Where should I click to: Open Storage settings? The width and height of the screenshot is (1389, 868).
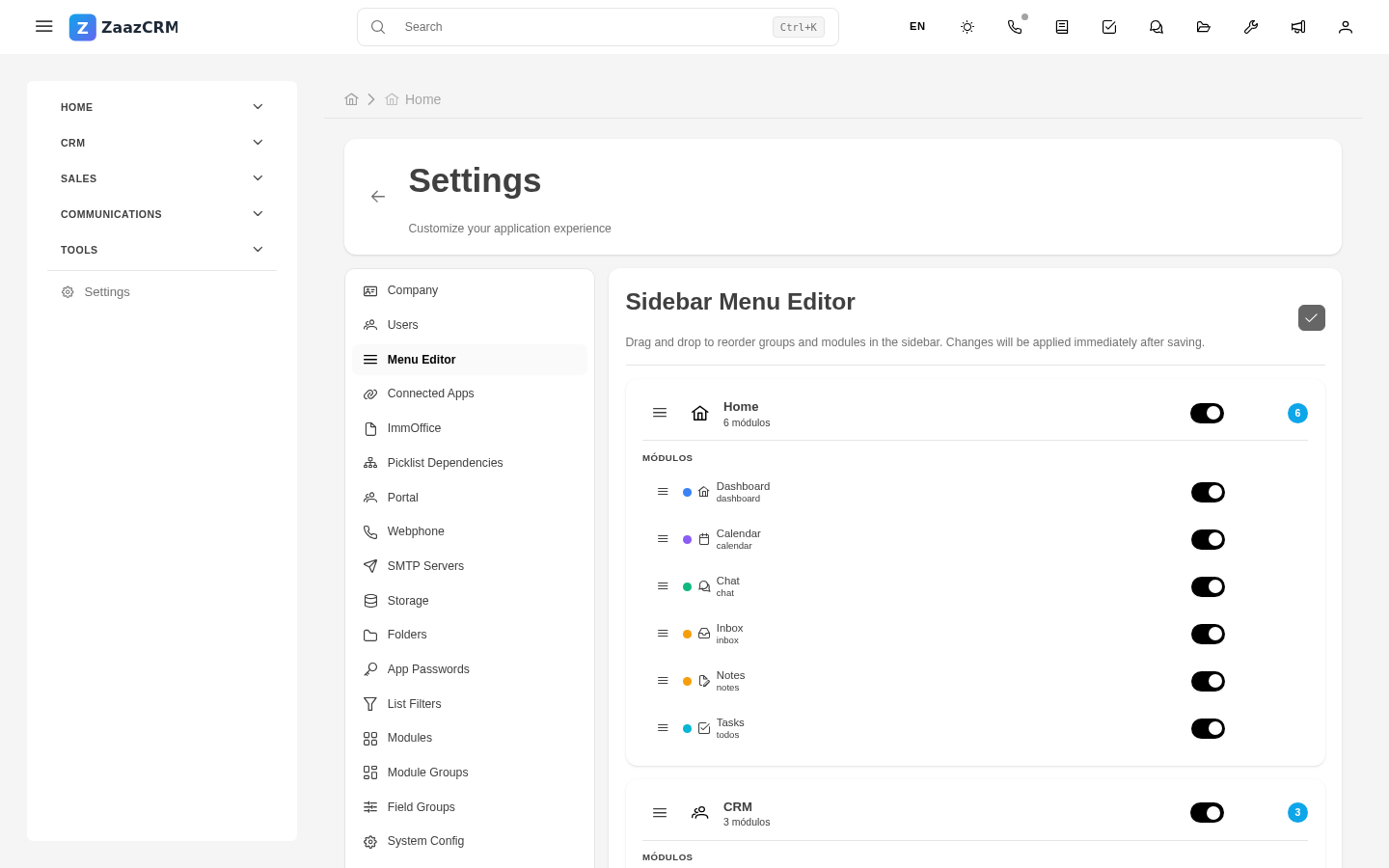(470, 601)
